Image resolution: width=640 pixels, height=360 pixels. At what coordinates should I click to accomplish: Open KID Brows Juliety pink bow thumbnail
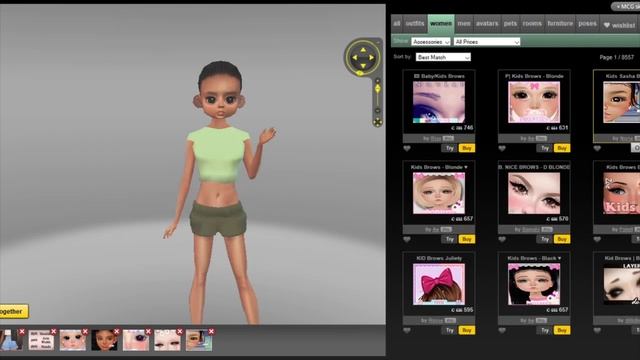[x=439, y=284]
